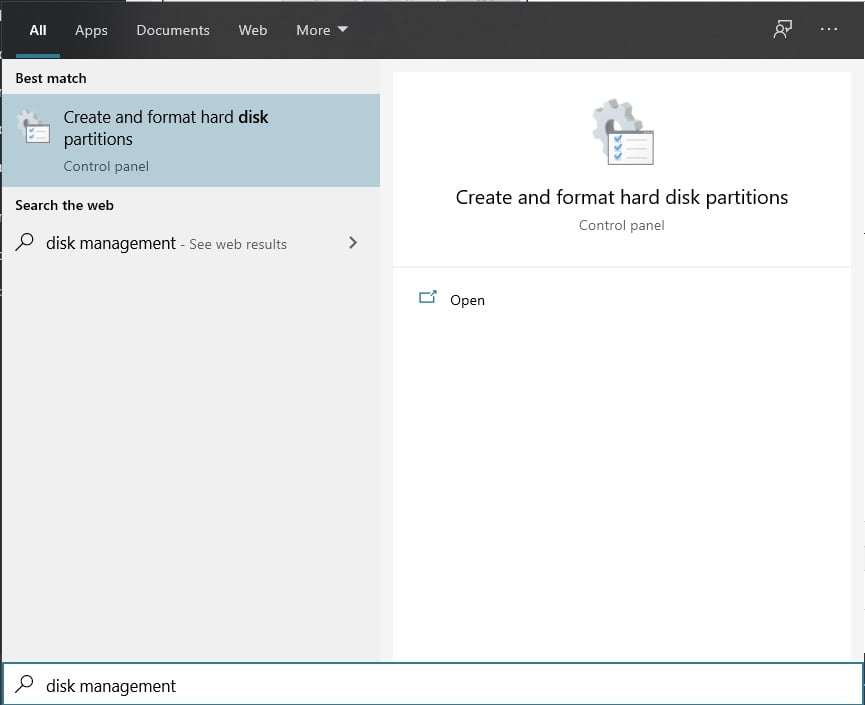Click the Search the web heading

(65, 205)
